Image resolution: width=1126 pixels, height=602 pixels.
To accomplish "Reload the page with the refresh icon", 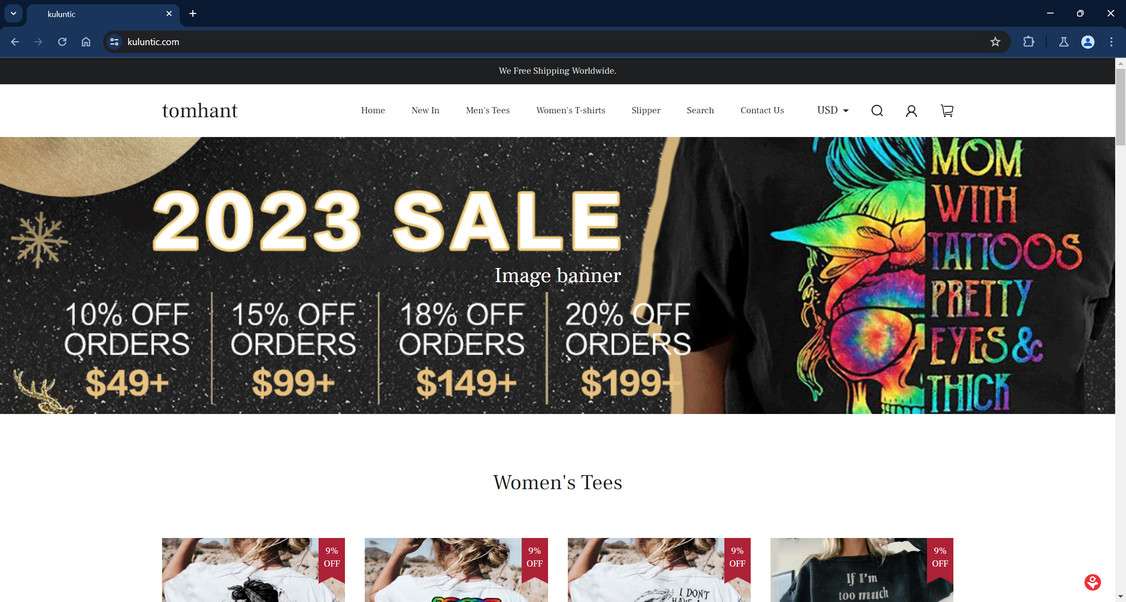I will [62, 42].
